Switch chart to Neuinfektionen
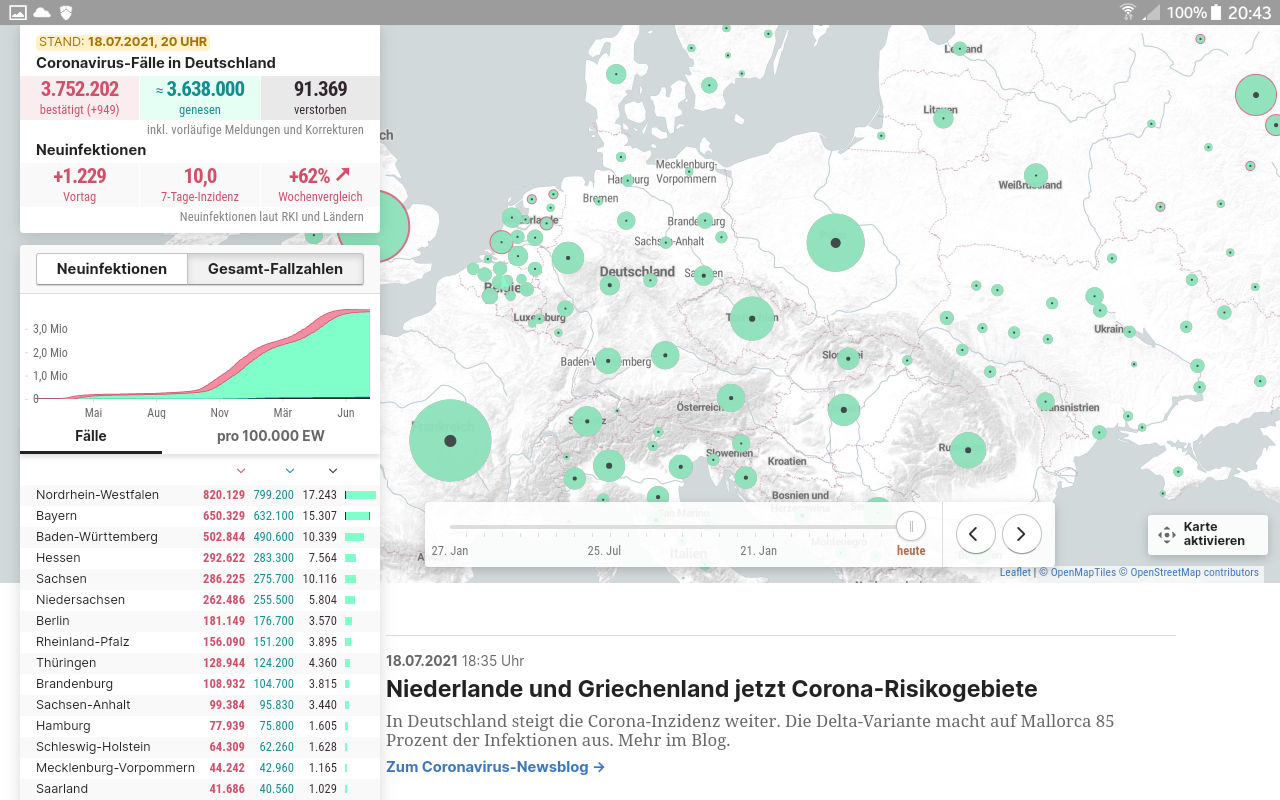The width and height of the screenshot is (1280, 800). click(112, 269)
